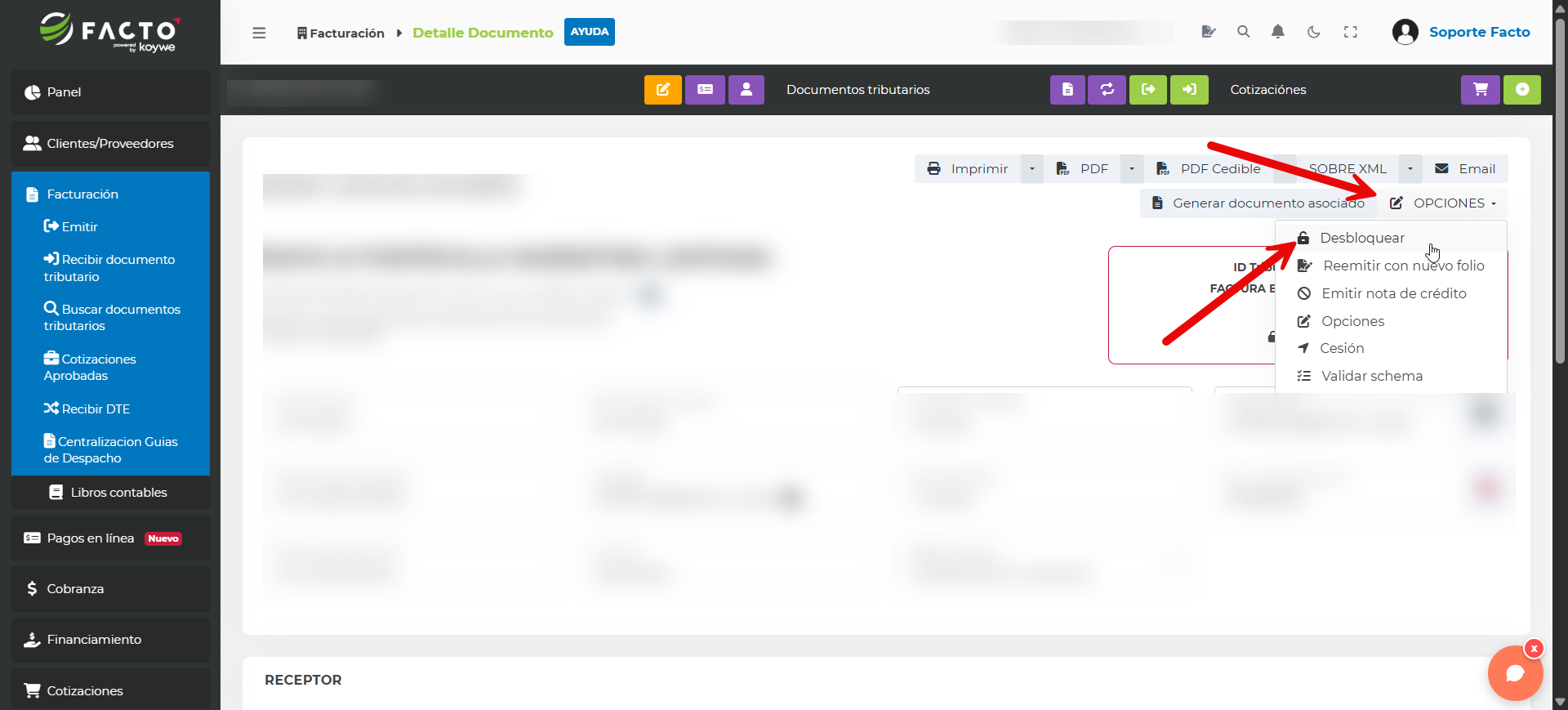This screenshot has width=1568, height=710.
Task: Click Facturación breadcrumb link
Action: (x=341, y=33)
